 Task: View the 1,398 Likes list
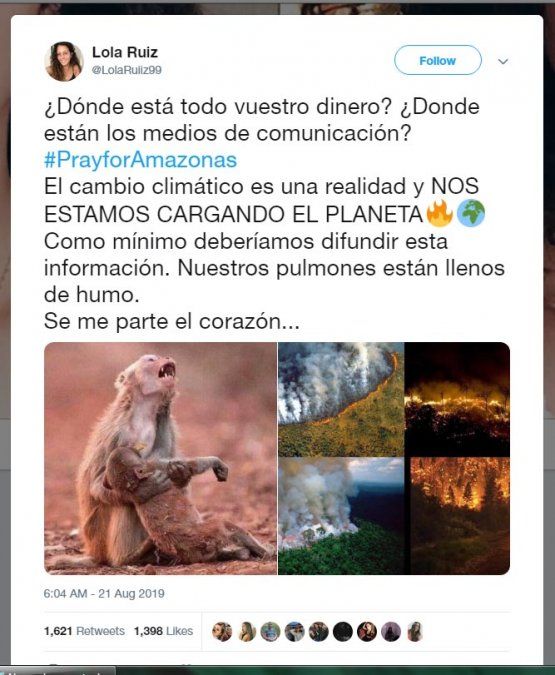coord(163,631)
